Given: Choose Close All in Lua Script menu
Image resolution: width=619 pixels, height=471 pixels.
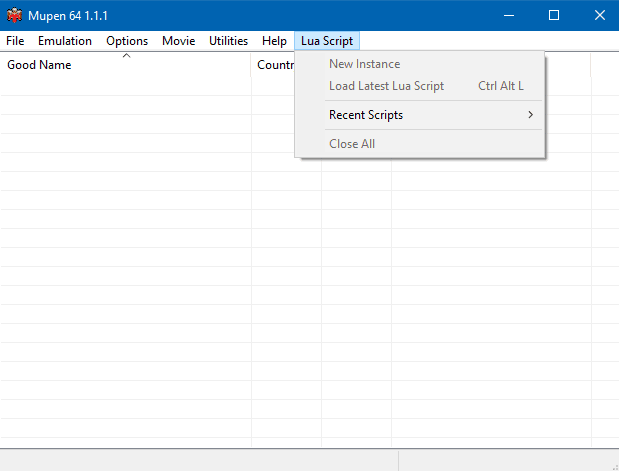Looking at the screenshot, I should click(420, 144).
